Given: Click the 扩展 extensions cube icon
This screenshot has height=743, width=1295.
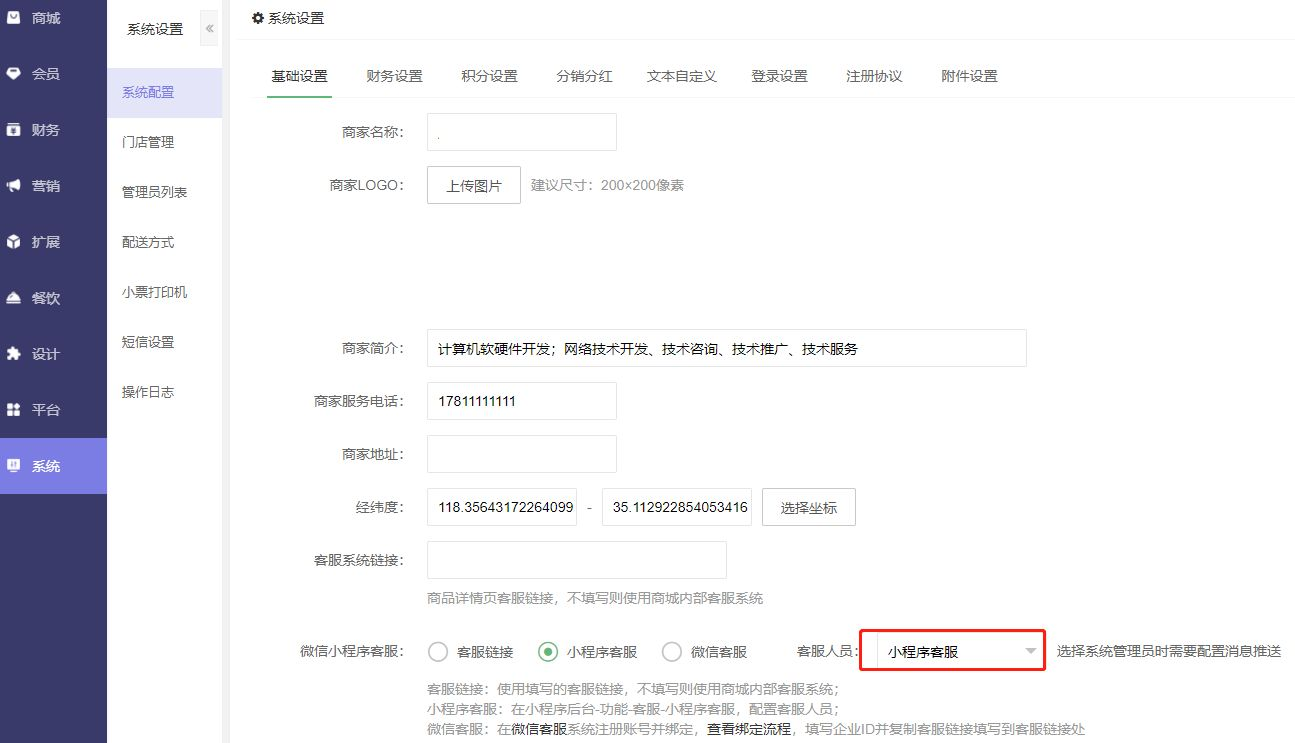Looking at the screenshot, I should (14, 242).
